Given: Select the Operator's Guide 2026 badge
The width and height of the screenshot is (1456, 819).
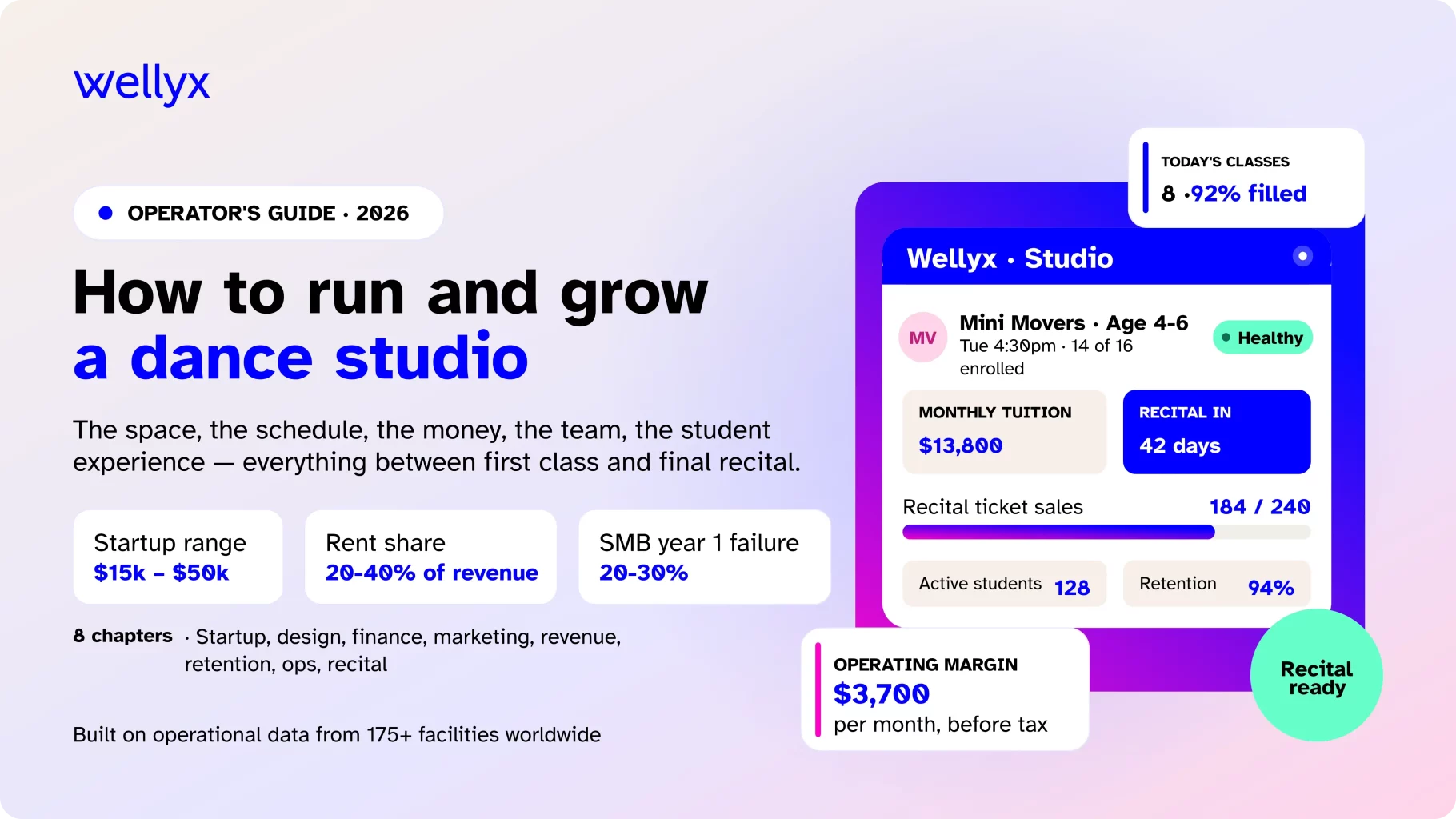Looking at the screenshot, I should [258, 212].
